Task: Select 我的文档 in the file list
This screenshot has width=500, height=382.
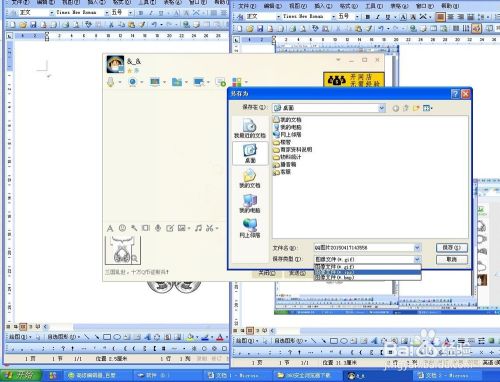Action: (x=287, y=119)
